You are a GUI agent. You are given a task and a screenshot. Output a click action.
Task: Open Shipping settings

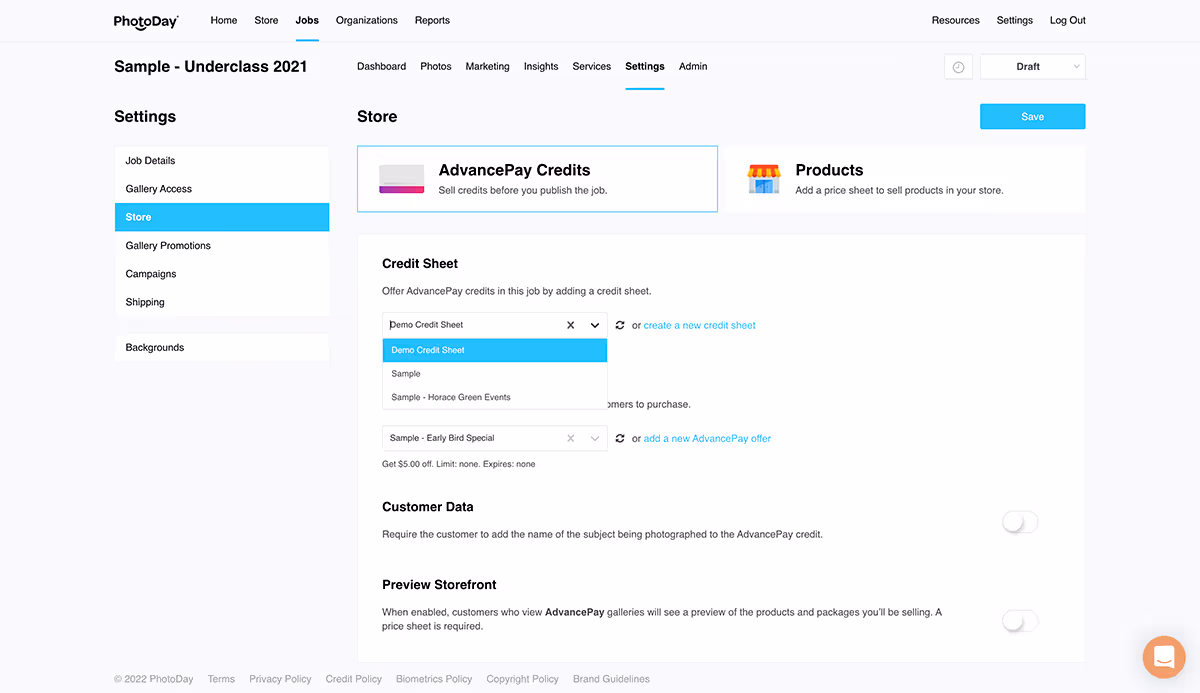point(222,302)
